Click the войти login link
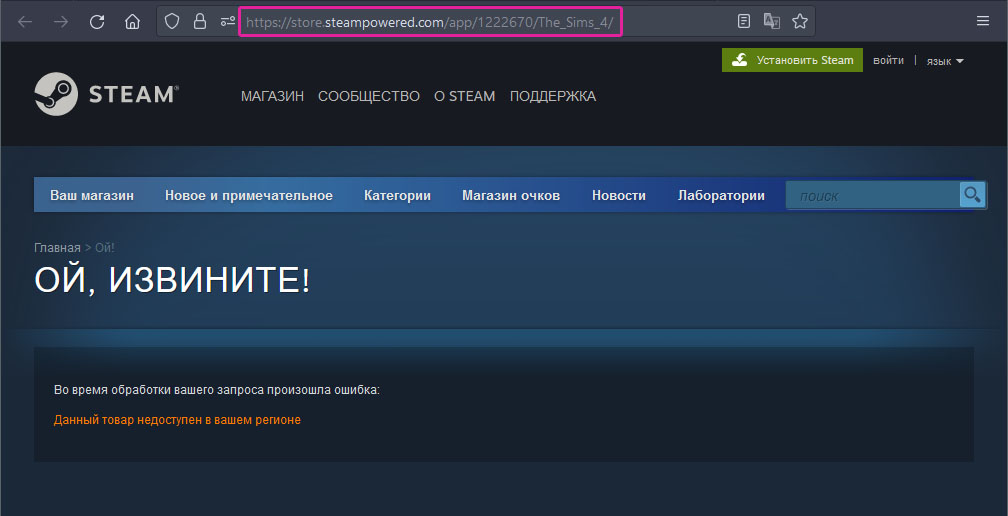 pos(888,61)
